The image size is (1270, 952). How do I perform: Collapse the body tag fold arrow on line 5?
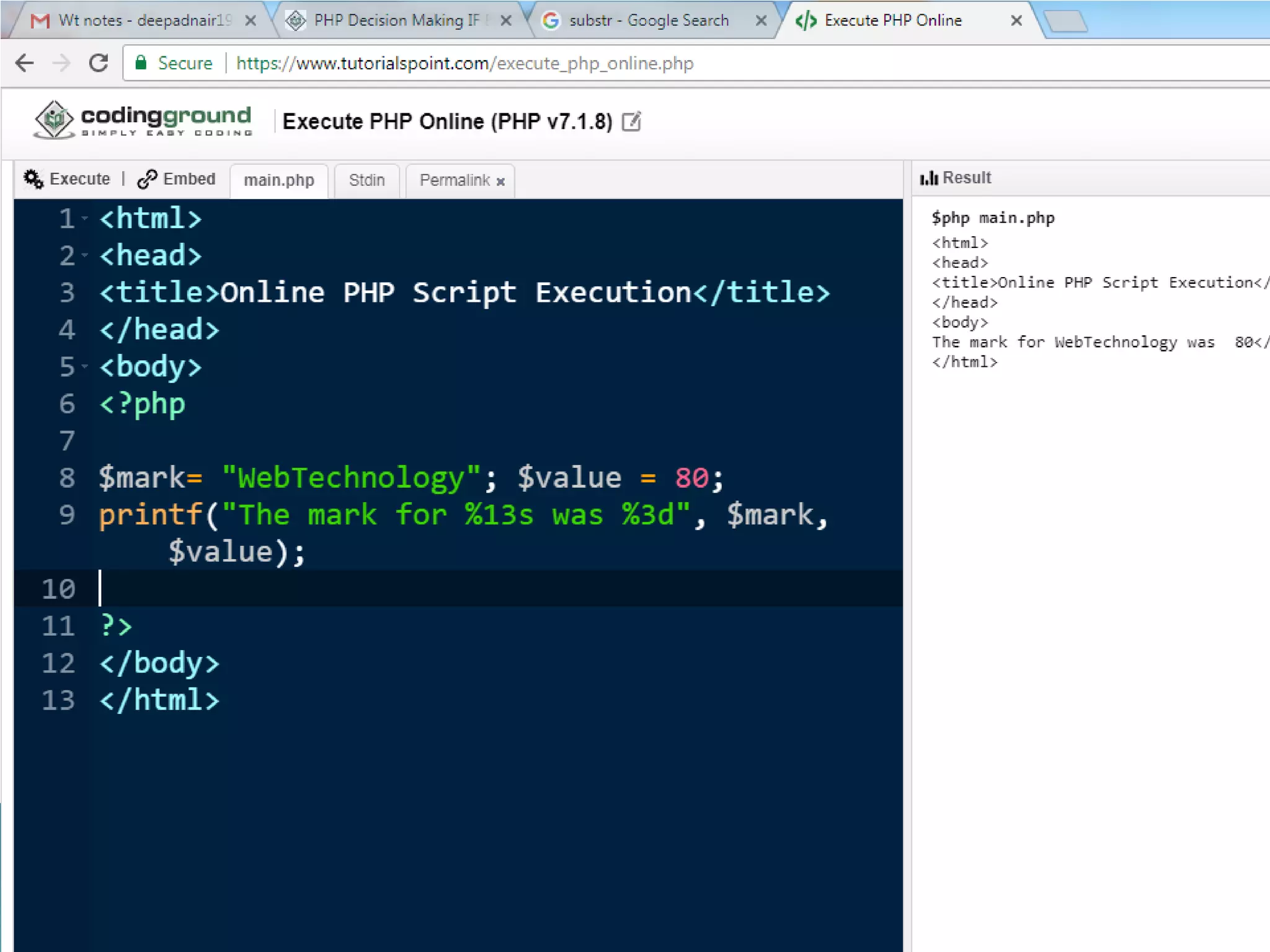point(85,367)
